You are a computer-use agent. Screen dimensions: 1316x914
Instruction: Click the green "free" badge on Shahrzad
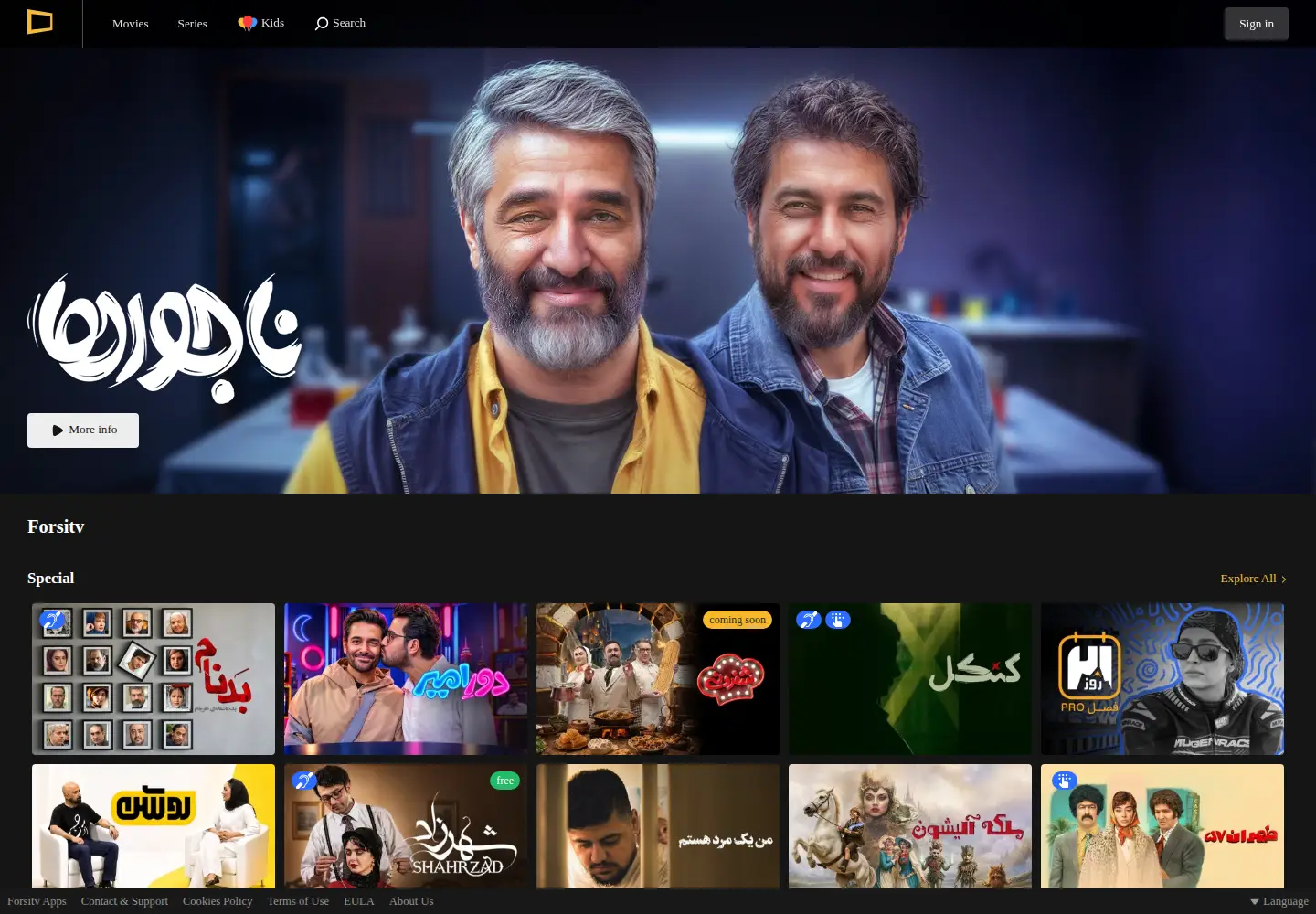tap(505, 781)
